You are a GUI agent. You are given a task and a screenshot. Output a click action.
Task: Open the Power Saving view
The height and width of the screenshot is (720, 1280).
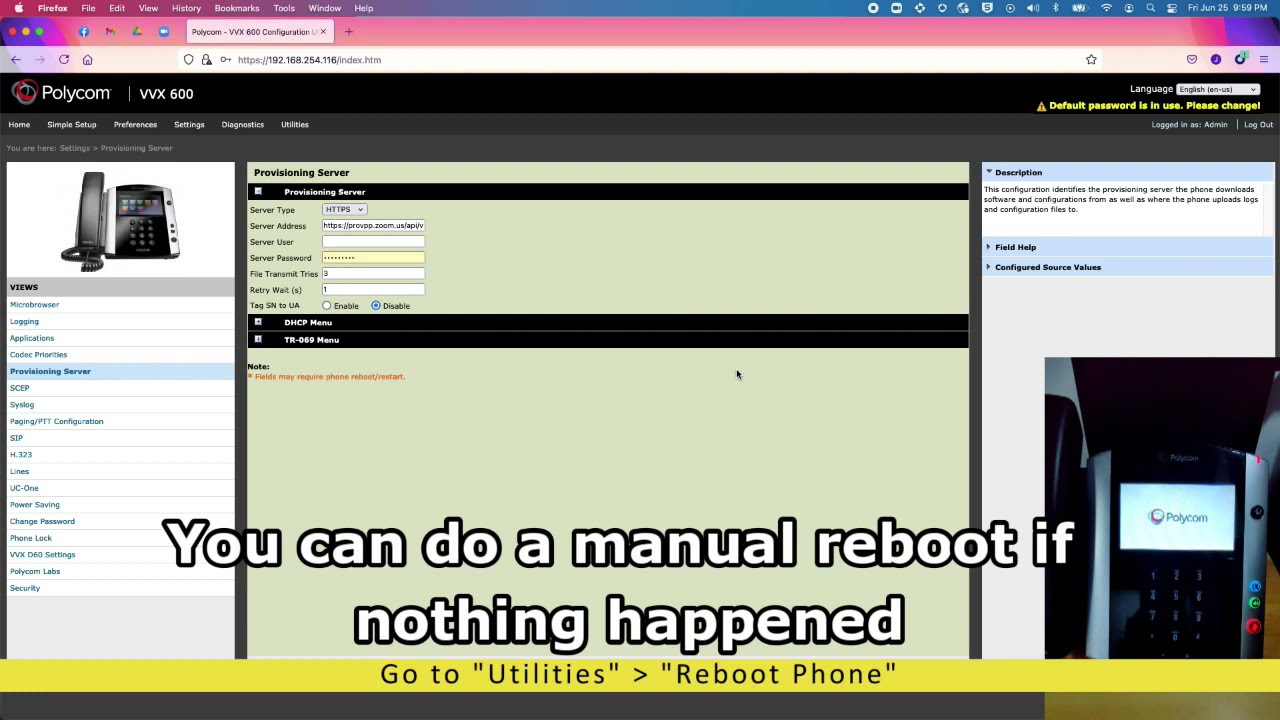[x=35, y=505]
